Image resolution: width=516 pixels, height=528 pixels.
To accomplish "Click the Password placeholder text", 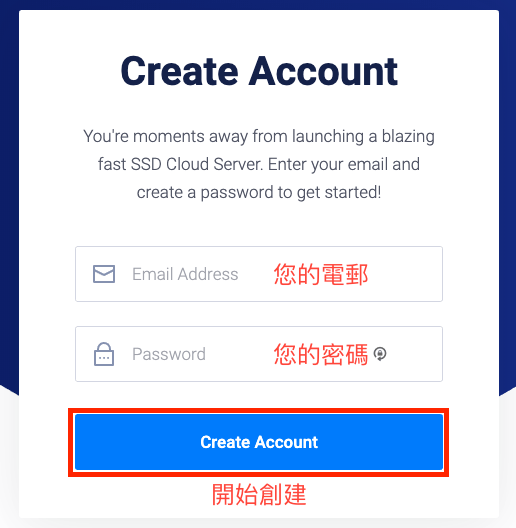I will click(x=169, y=354).
